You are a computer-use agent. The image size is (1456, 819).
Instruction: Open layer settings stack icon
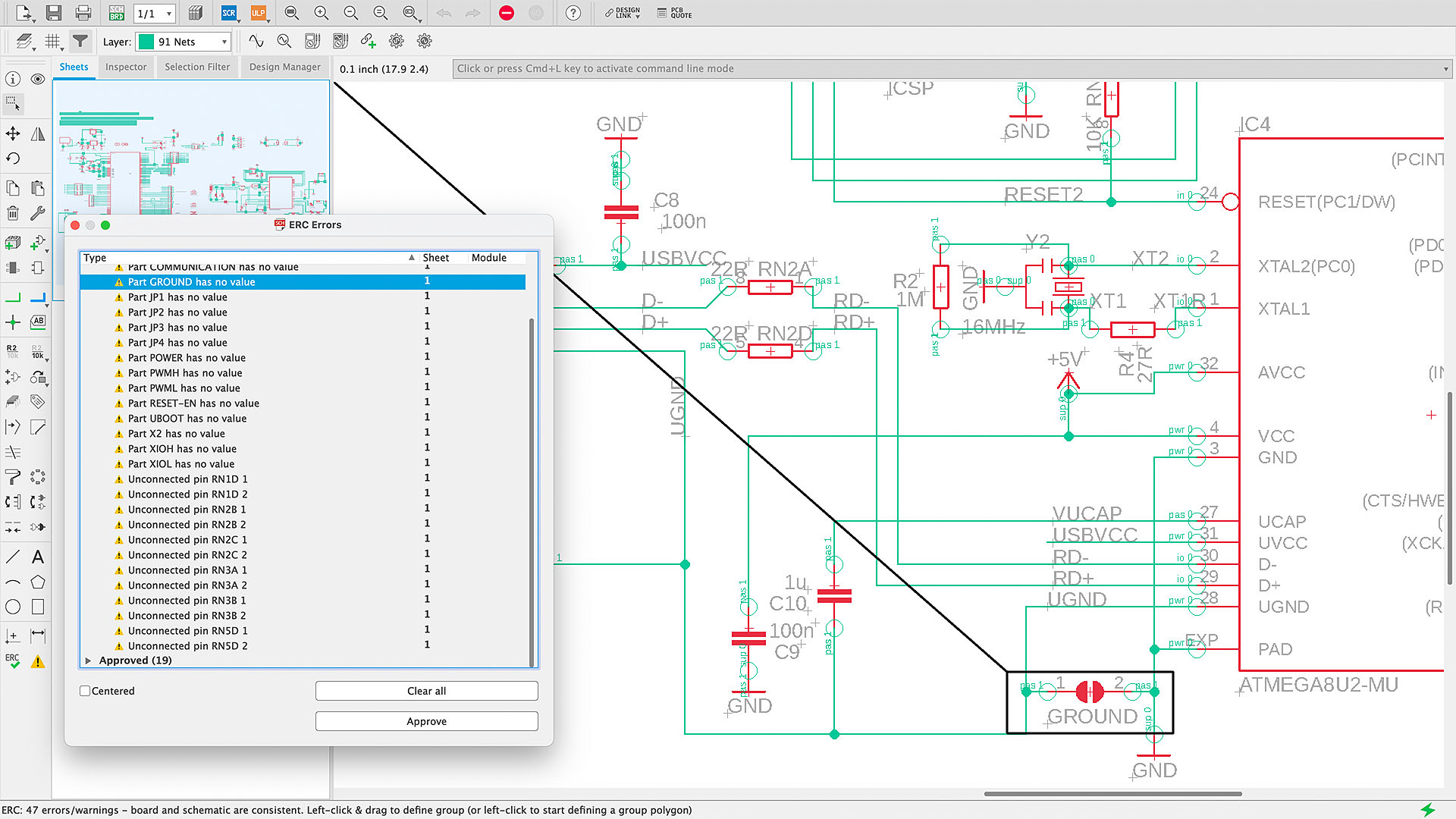25,42
